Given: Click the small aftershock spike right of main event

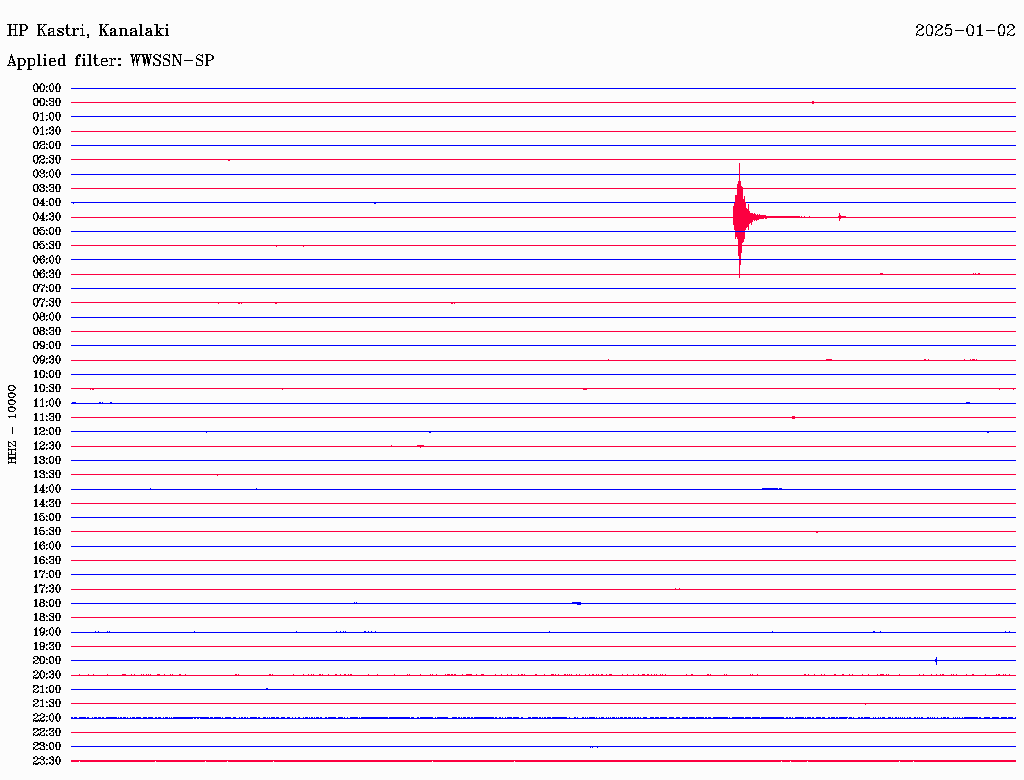Looking at the screenshot, I should coord(841,217).
